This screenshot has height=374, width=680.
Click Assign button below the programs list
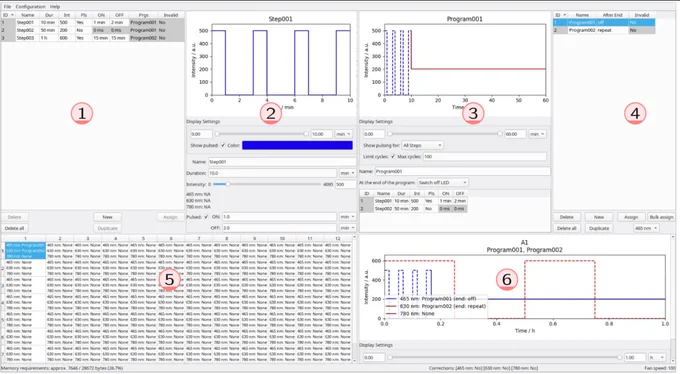pyautogui.click(x=631, y=217)
